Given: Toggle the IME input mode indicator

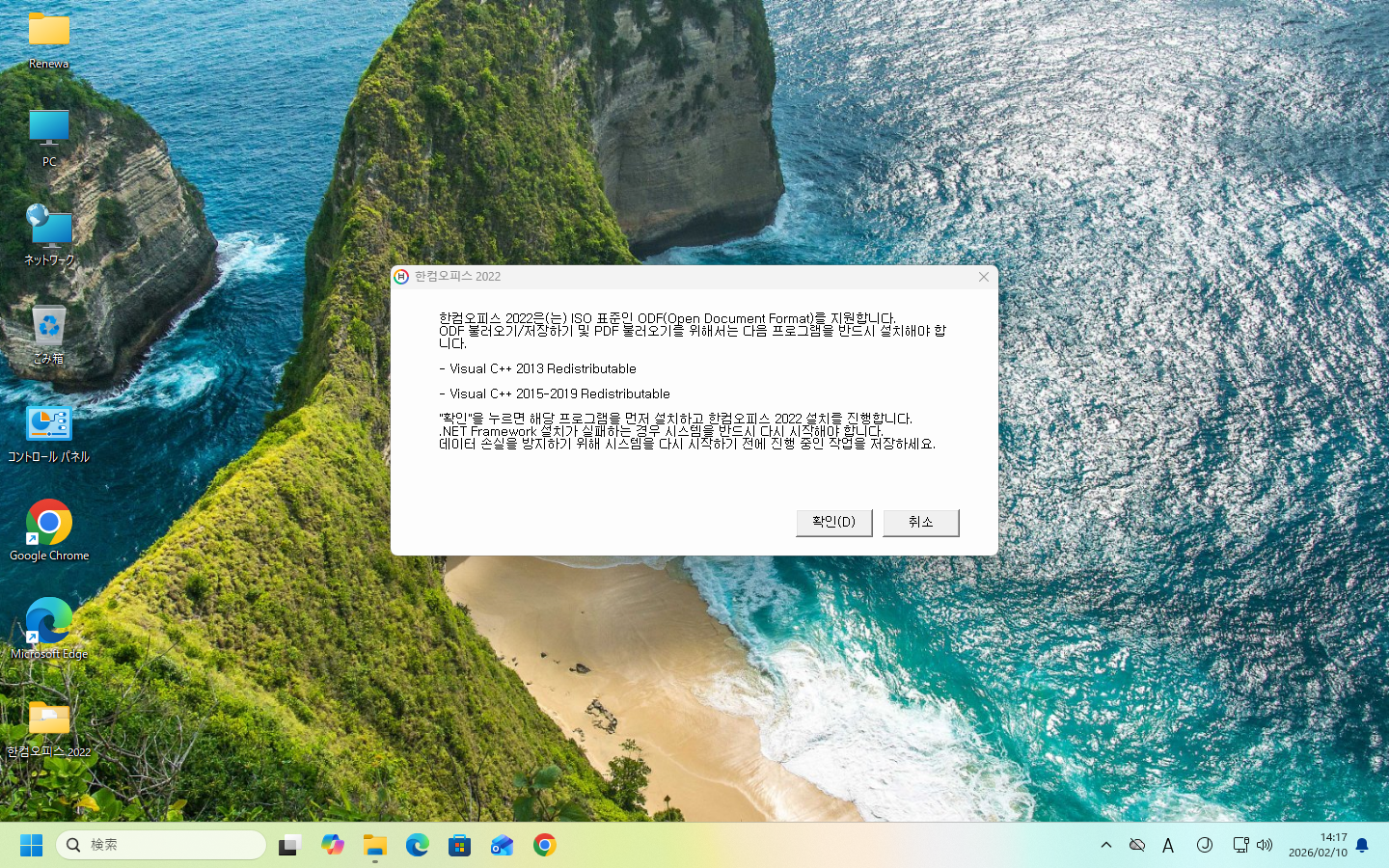Looking at the screenshot, I should coord(1168,845).
